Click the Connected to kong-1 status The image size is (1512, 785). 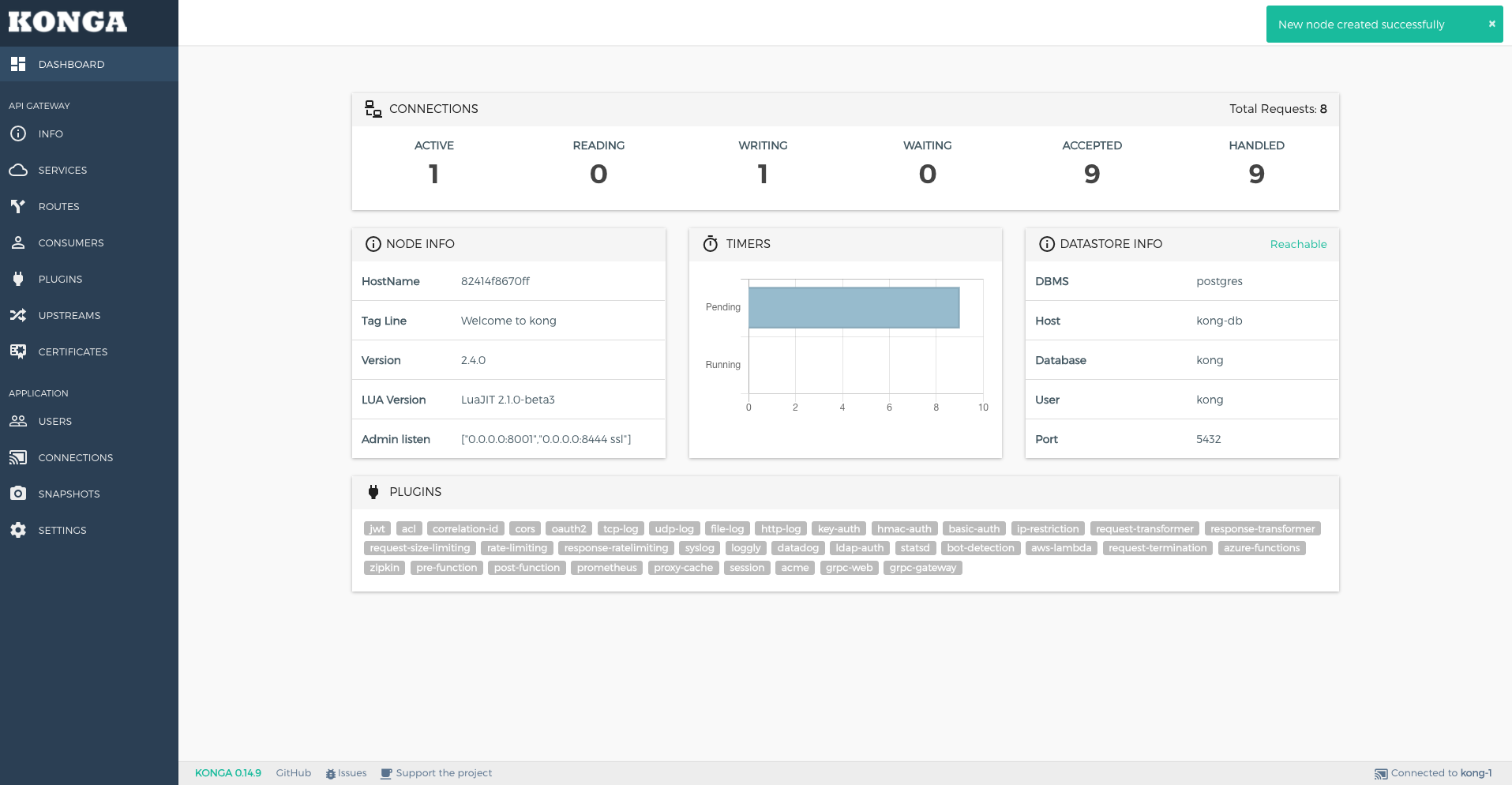[x=1433, y=773]
